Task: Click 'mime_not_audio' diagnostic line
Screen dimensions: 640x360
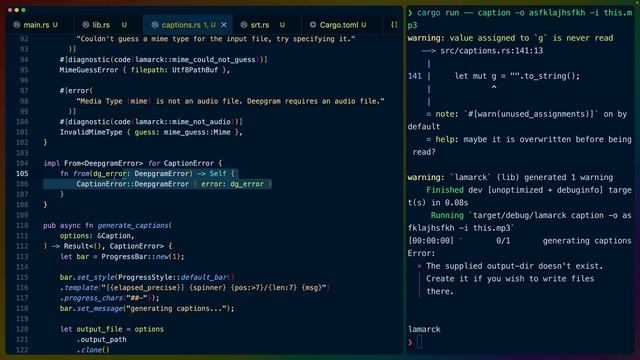Action: click(151, 122)
